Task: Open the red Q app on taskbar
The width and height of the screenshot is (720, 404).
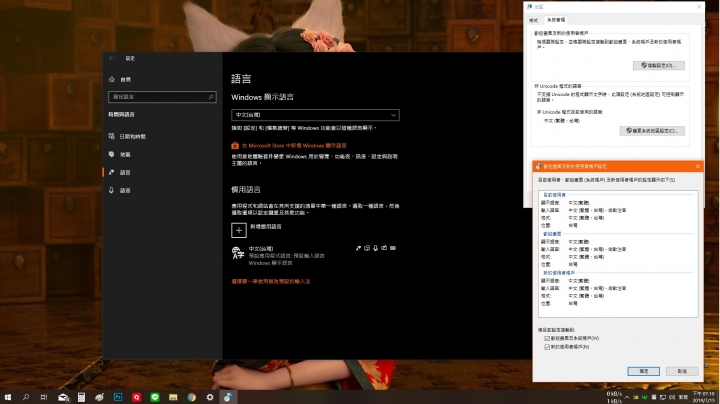Action: click(136, 397)
